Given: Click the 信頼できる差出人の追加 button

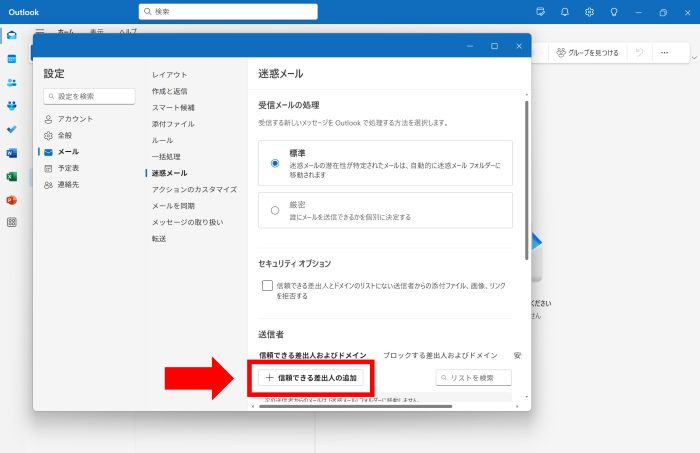Looking at the screenshot, I should coord(311,378).
